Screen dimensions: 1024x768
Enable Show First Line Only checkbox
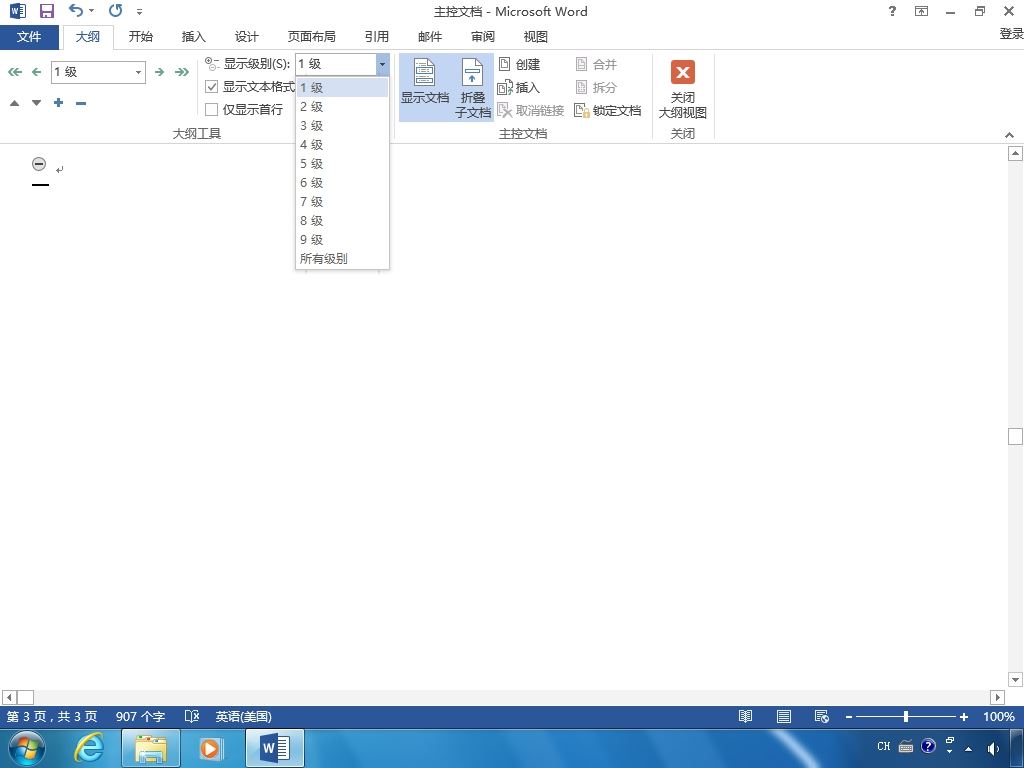pos(212,109)
